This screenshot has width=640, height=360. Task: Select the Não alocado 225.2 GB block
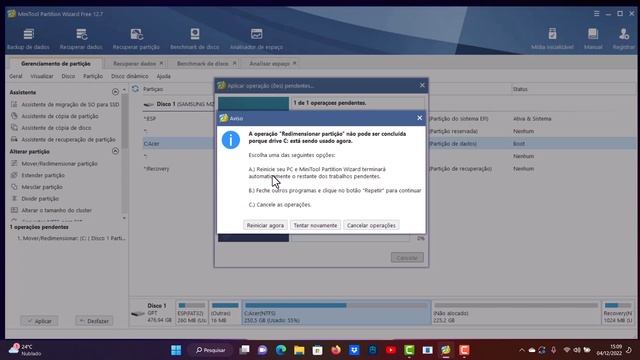(516, 313)
